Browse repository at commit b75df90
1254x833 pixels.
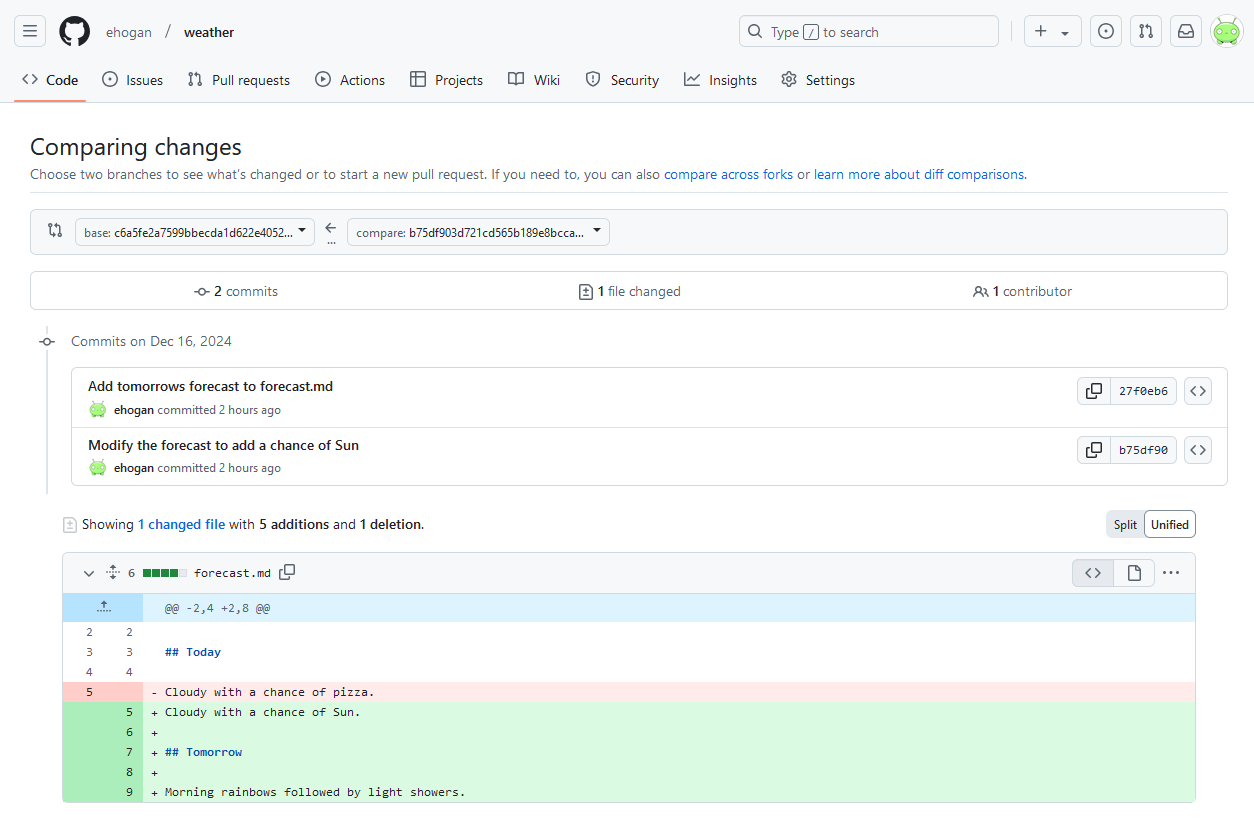click(1198, 450)
